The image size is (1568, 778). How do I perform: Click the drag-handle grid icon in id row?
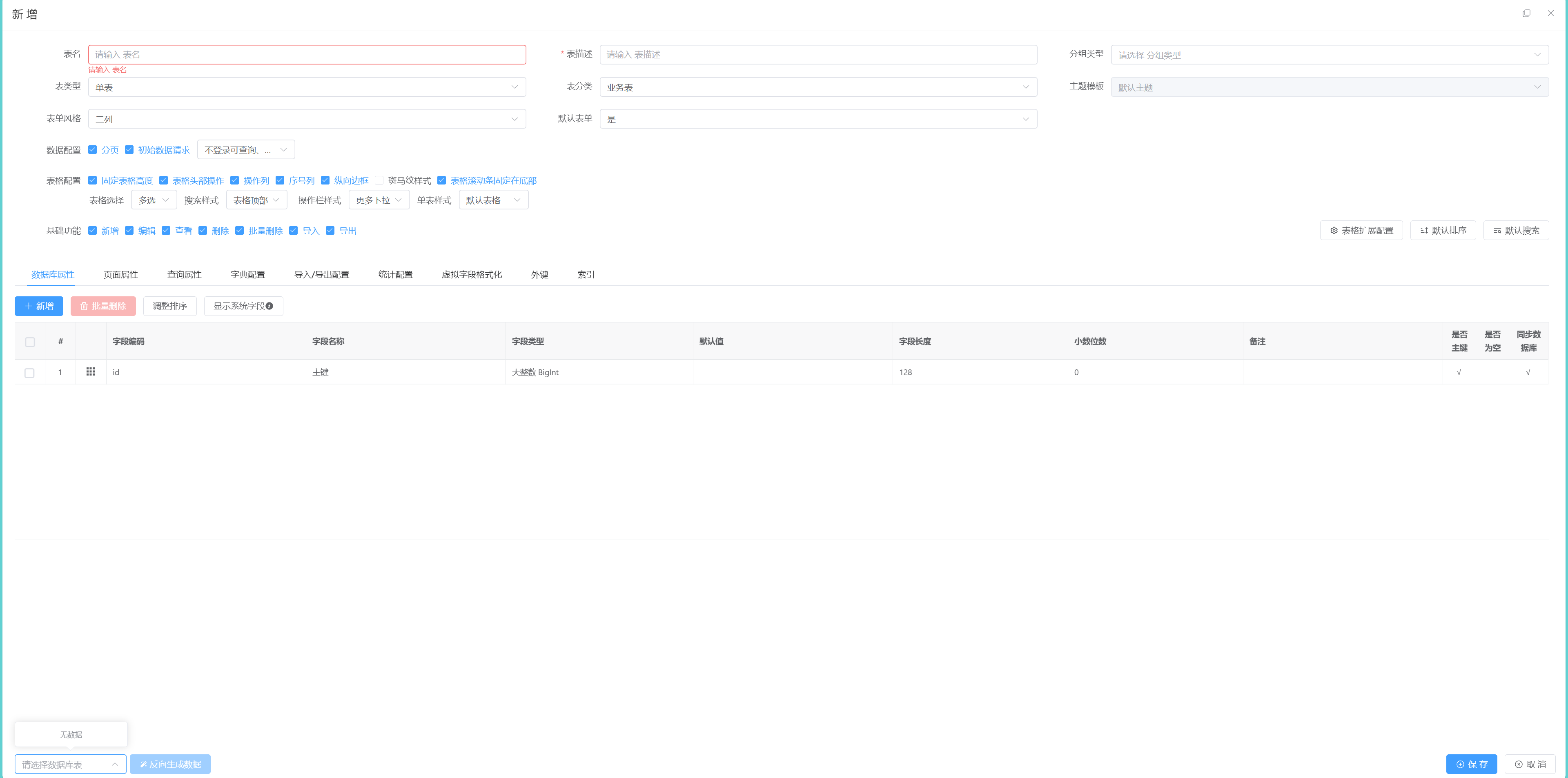click(x=91, y=372)
